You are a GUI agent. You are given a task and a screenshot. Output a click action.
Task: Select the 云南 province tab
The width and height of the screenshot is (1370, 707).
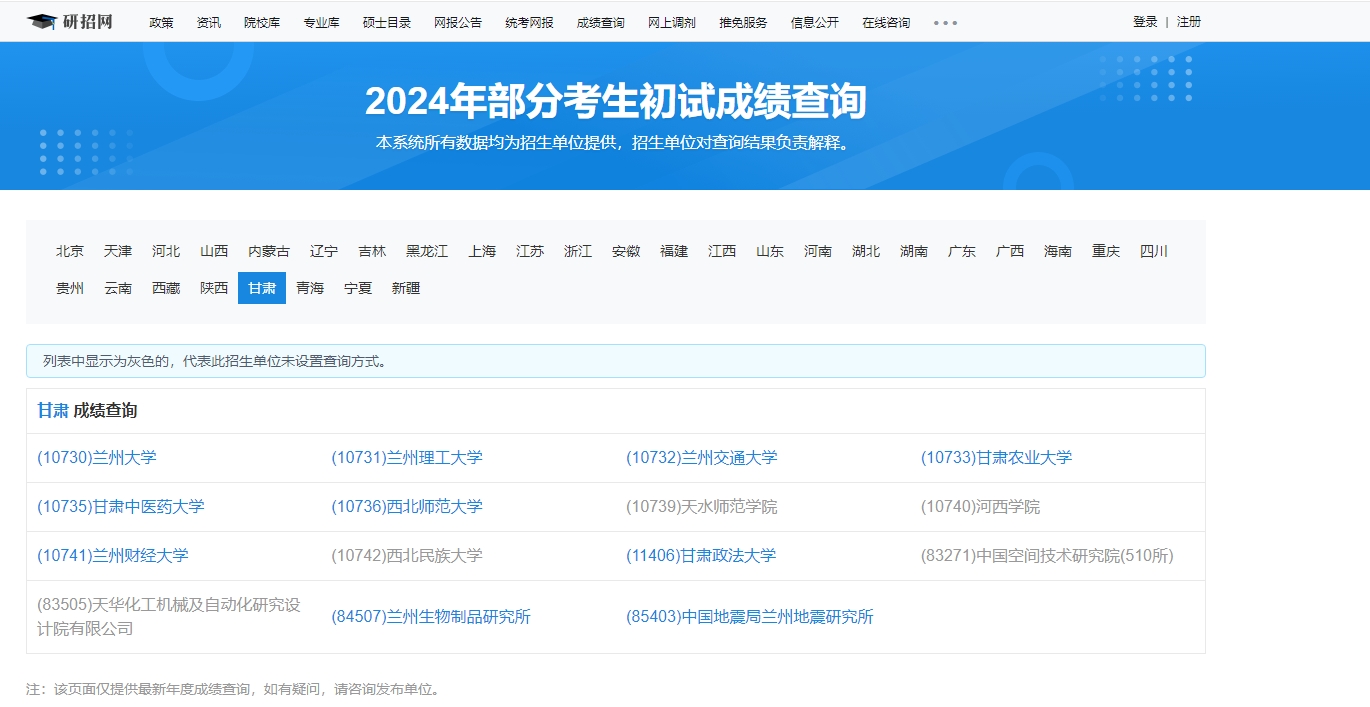tap(118, 288)
